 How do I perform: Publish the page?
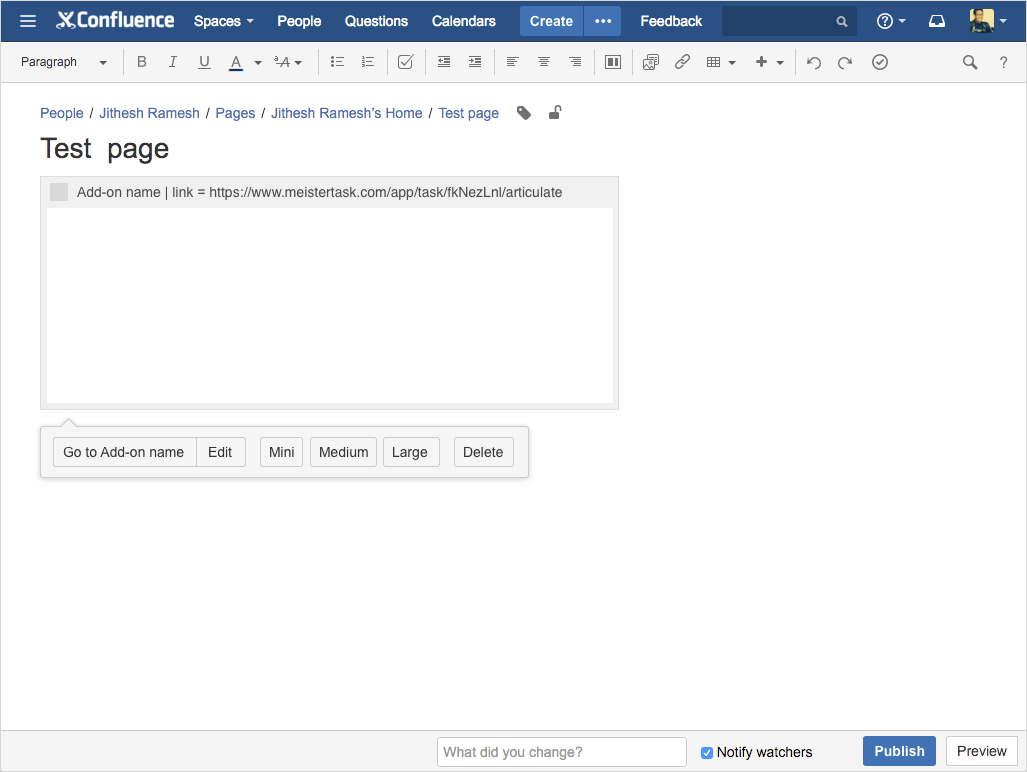point(899,751)
